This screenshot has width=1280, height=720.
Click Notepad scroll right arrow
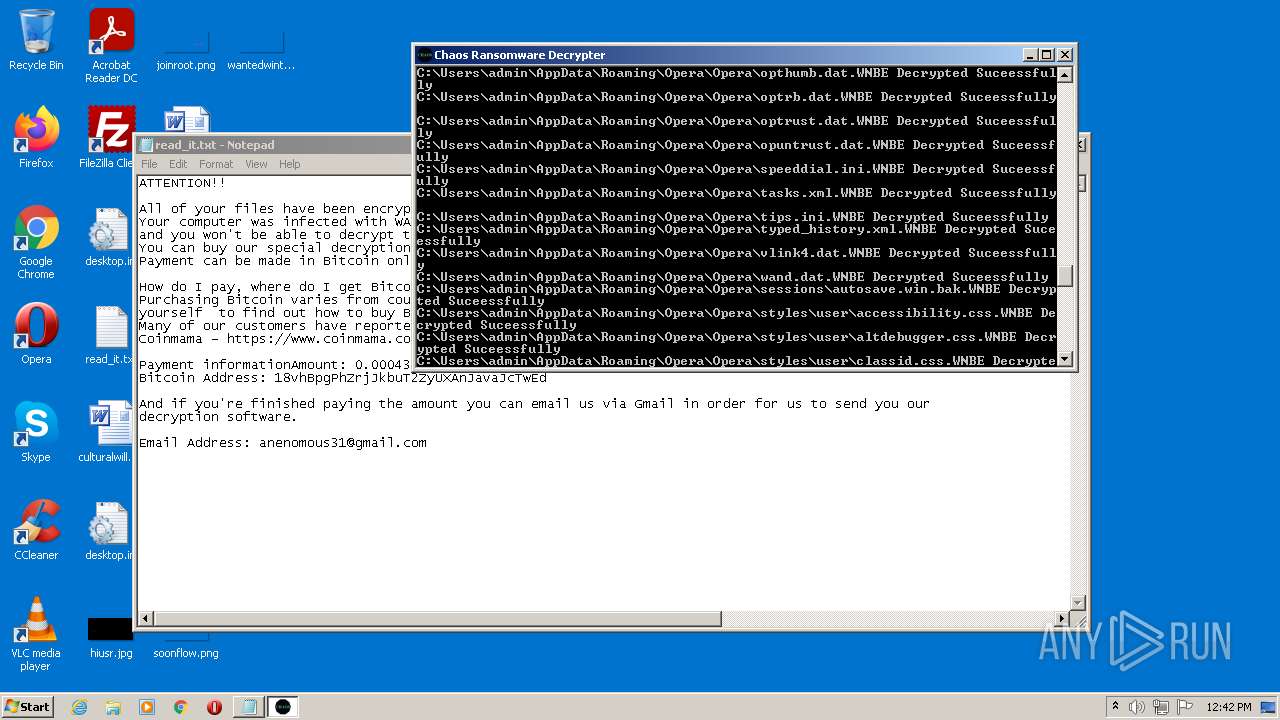click(1062, 619)
